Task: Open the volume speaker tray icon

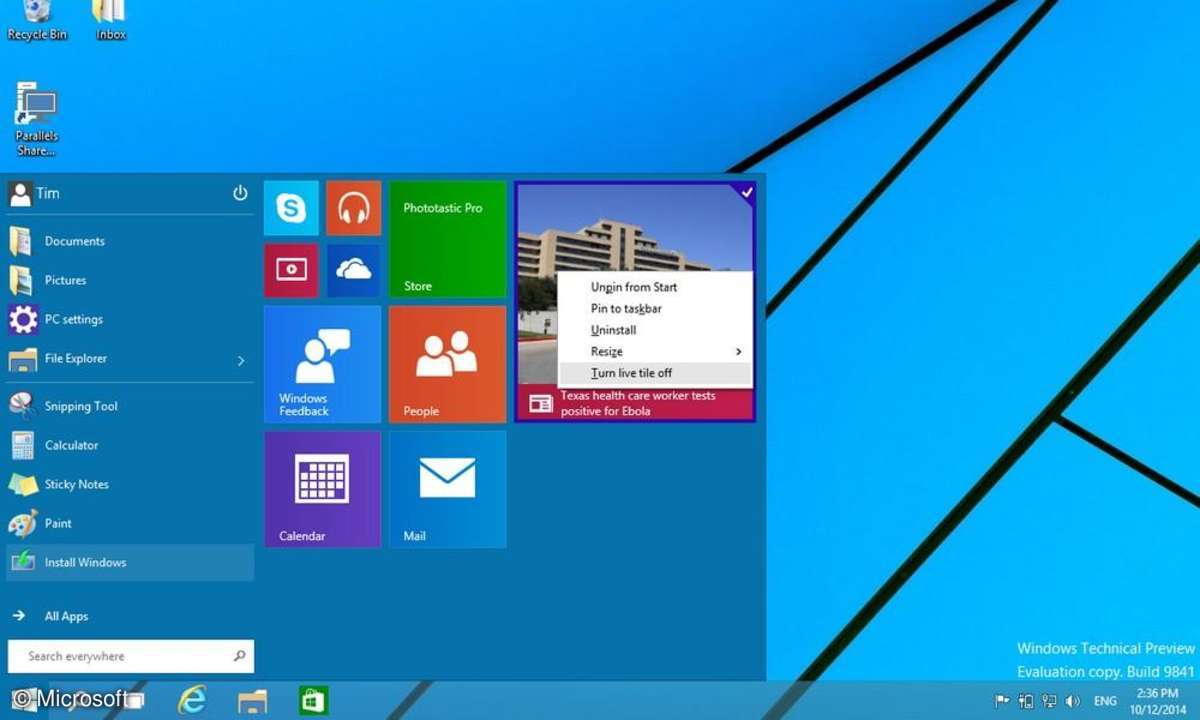Action: [1074, 700]
